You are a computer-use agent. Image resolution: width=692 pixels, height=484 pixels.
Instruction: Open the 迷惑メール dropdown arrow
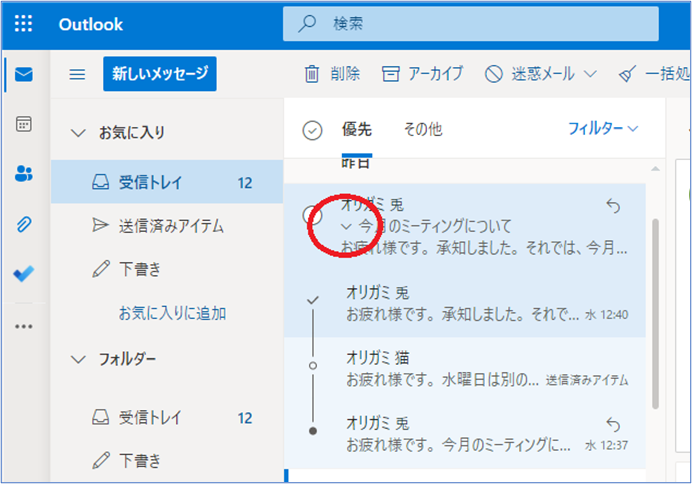(x=590, y=74)
